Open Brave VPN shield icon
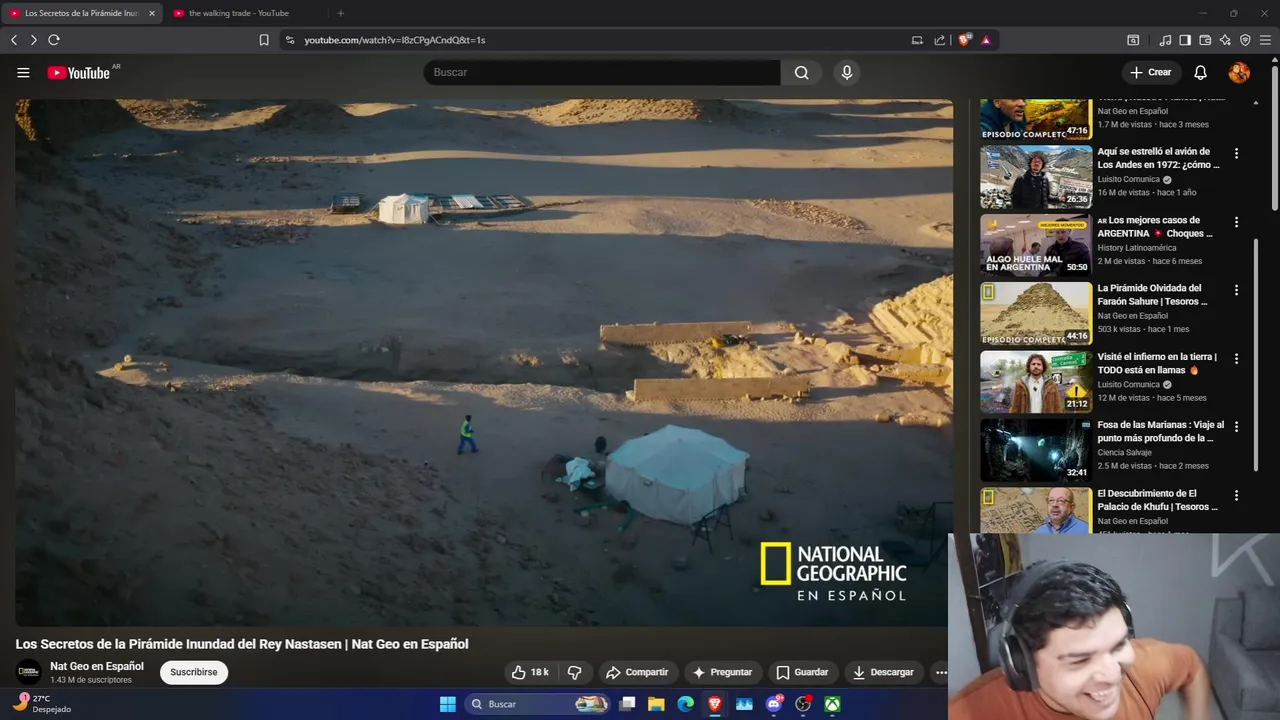The height and width of the screenshot is (720, 1280). pos(1245,40)
